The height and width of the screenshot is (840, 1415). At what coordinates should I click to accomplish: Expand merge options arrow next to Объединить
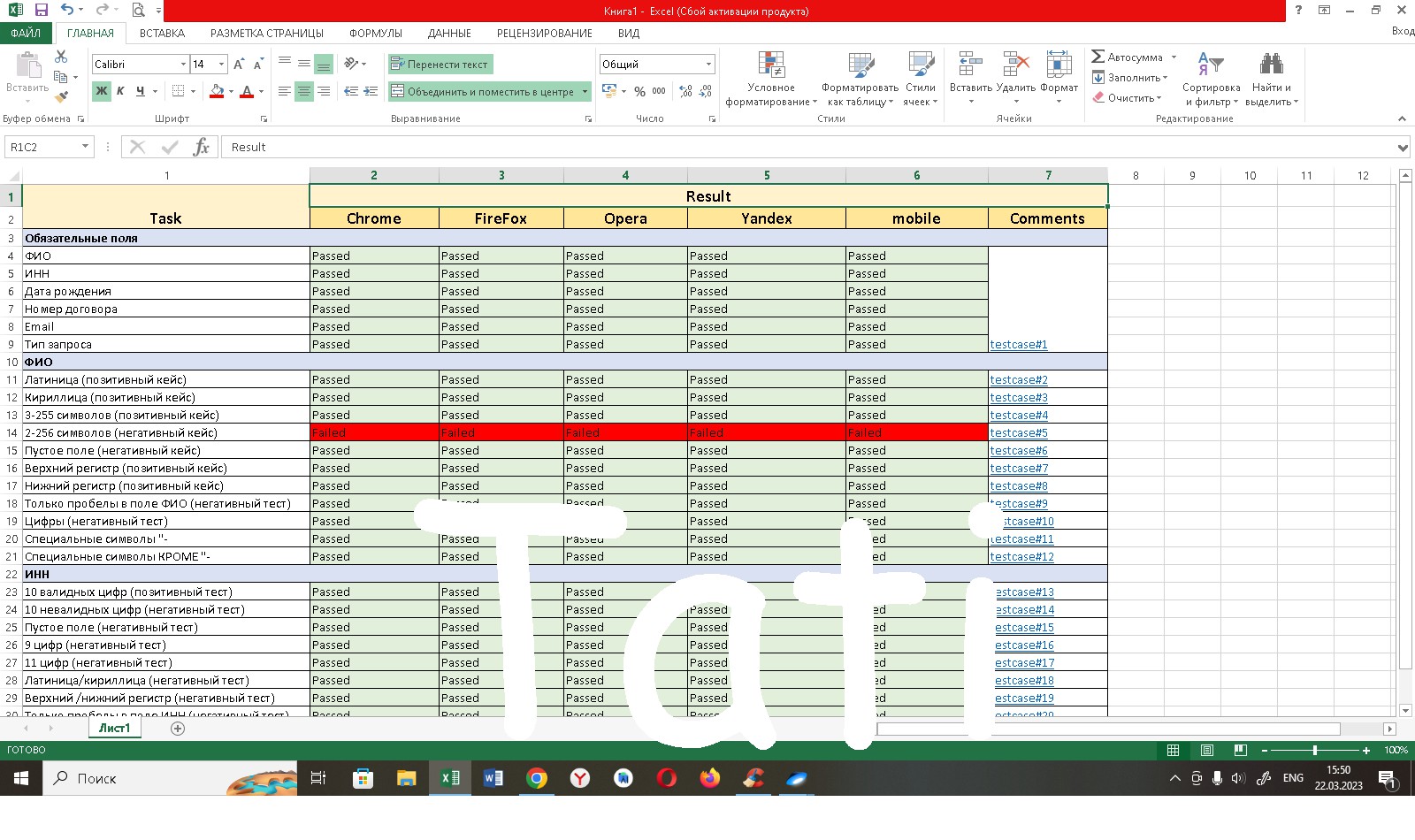tap(585, 91)
